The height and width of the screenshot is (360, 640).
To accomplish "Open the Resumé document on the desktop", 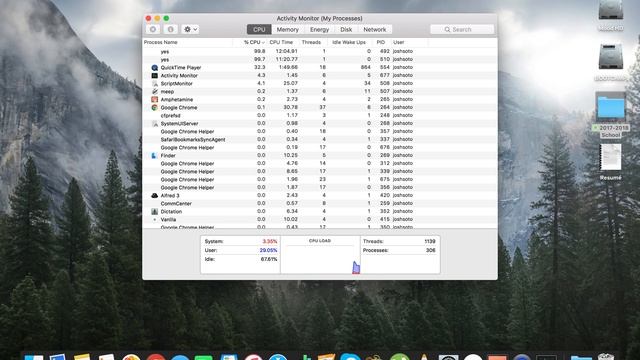I will 611,157.
